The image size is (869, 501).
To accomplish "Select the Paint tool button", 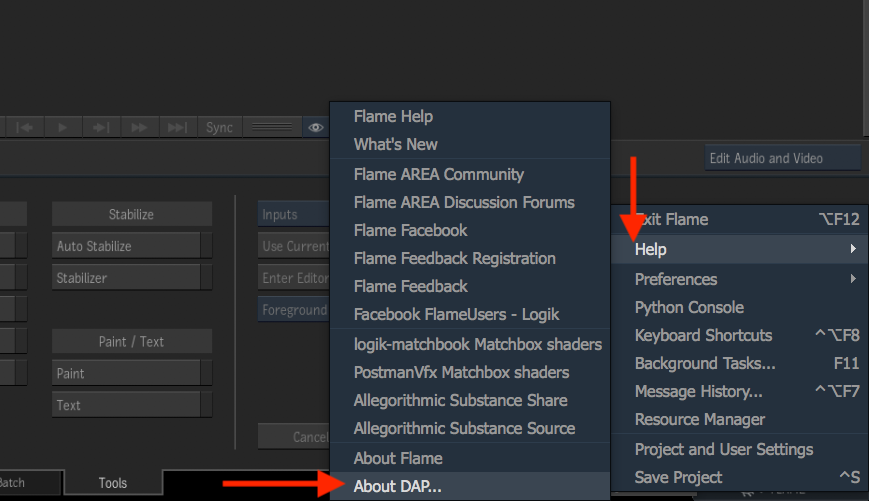I will point(132,374).
